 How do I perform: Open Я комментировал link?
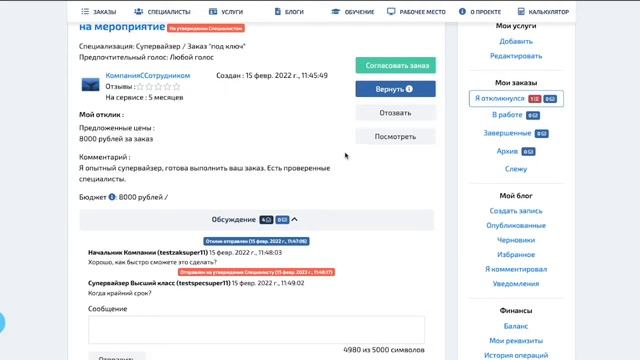tap(516, 269)
